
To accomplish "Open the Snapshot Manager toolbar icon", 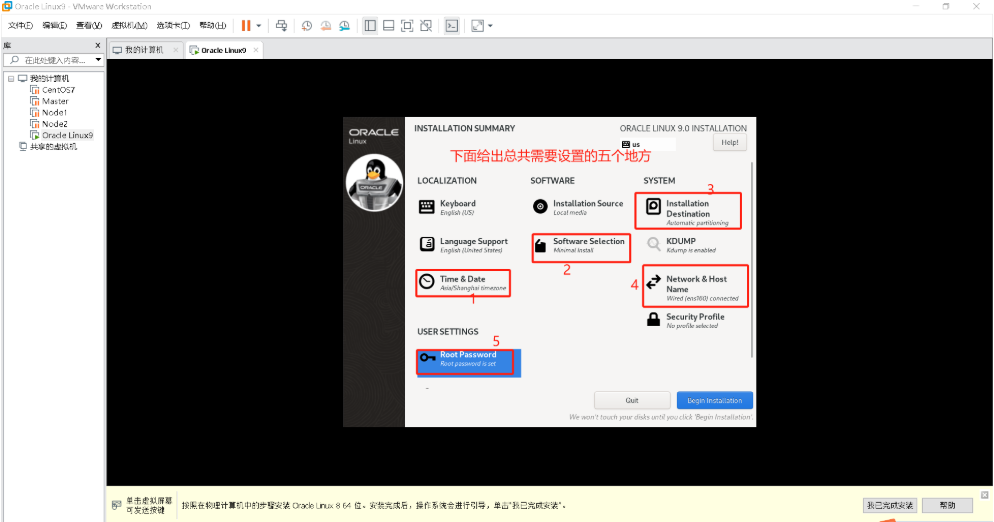I will coord(344,25).
